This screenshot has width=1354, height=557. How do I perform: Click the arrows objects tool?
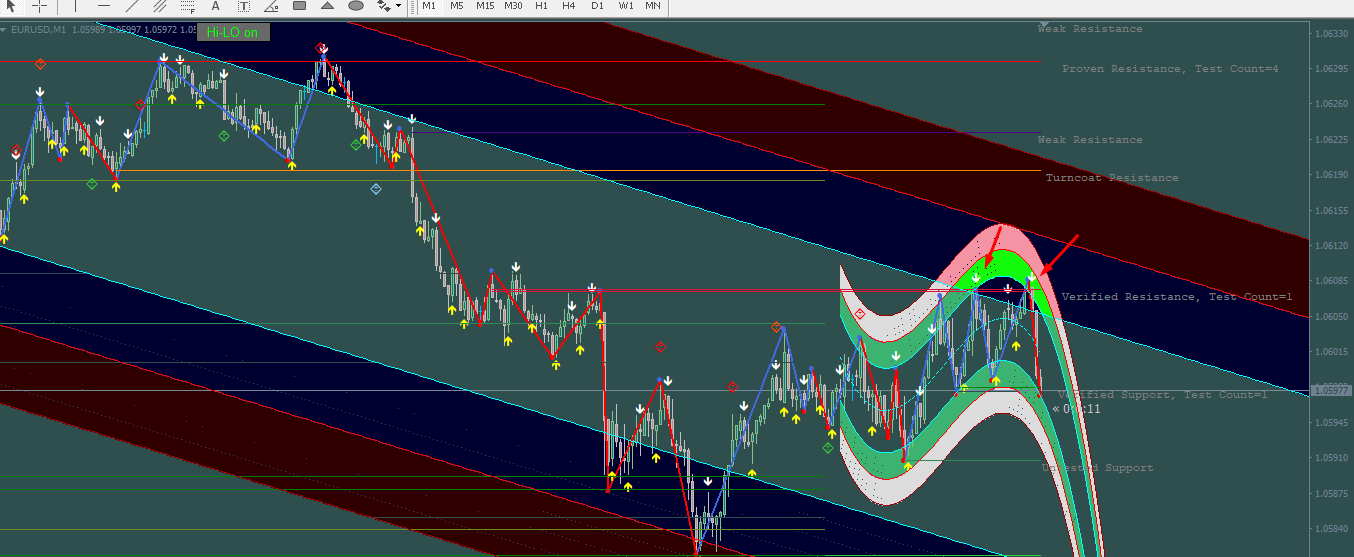click(382, 6)
